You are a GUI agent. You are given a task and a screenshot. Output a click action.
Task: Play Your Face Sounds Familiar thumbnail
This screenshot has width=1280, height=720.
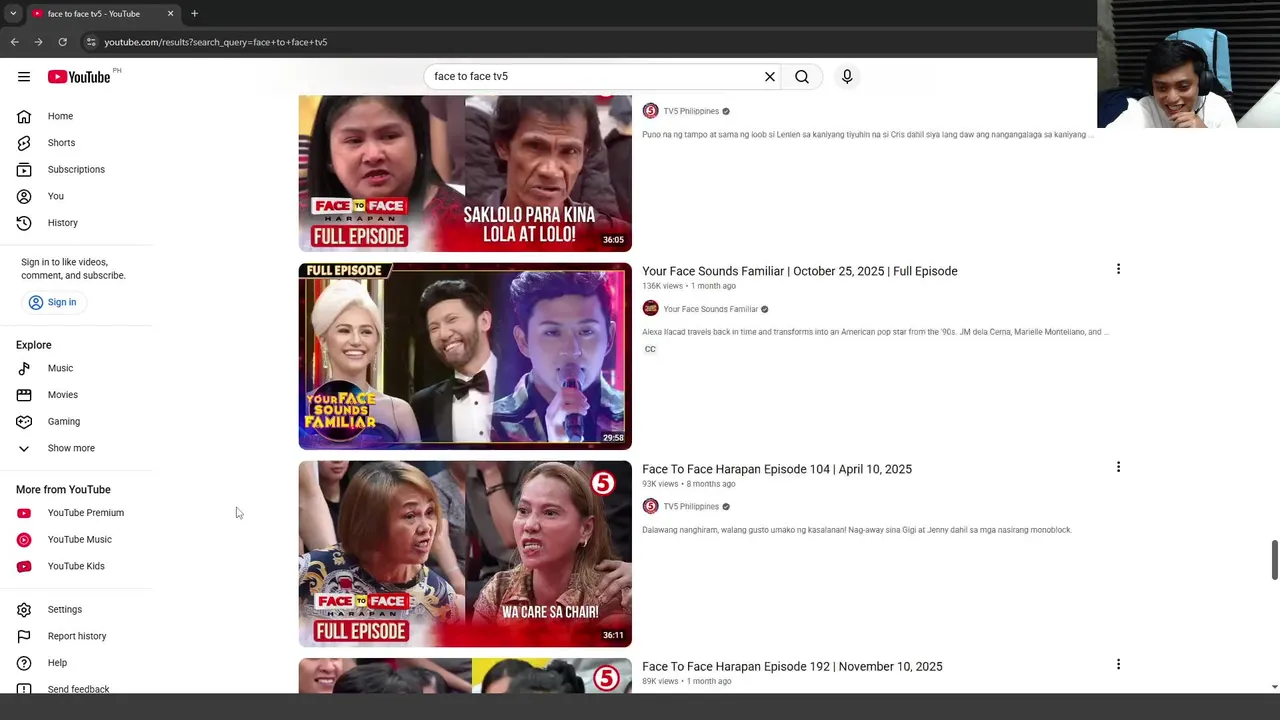[465, 356]
